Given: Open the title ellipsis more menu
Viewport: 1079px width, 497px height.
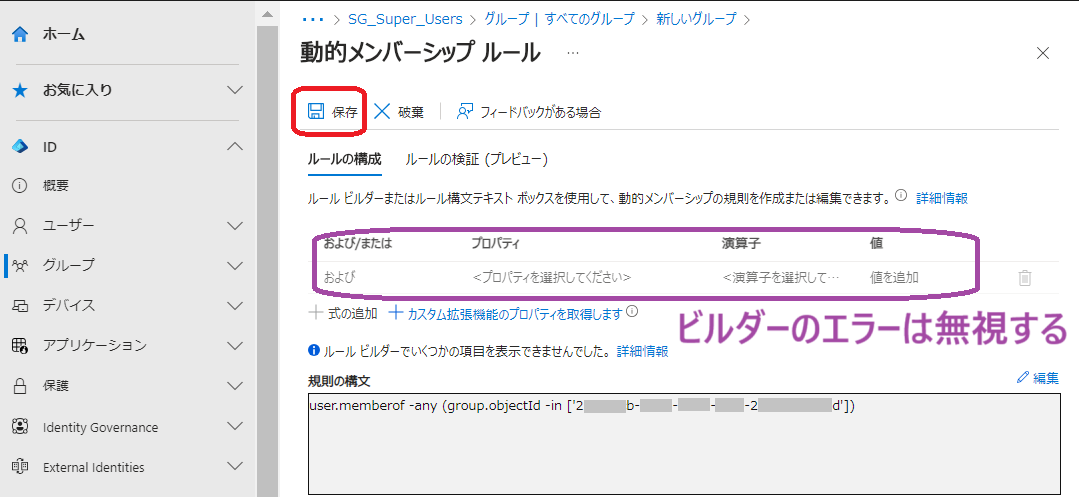Looking at the screenshot, I should [x=573, y=53].
